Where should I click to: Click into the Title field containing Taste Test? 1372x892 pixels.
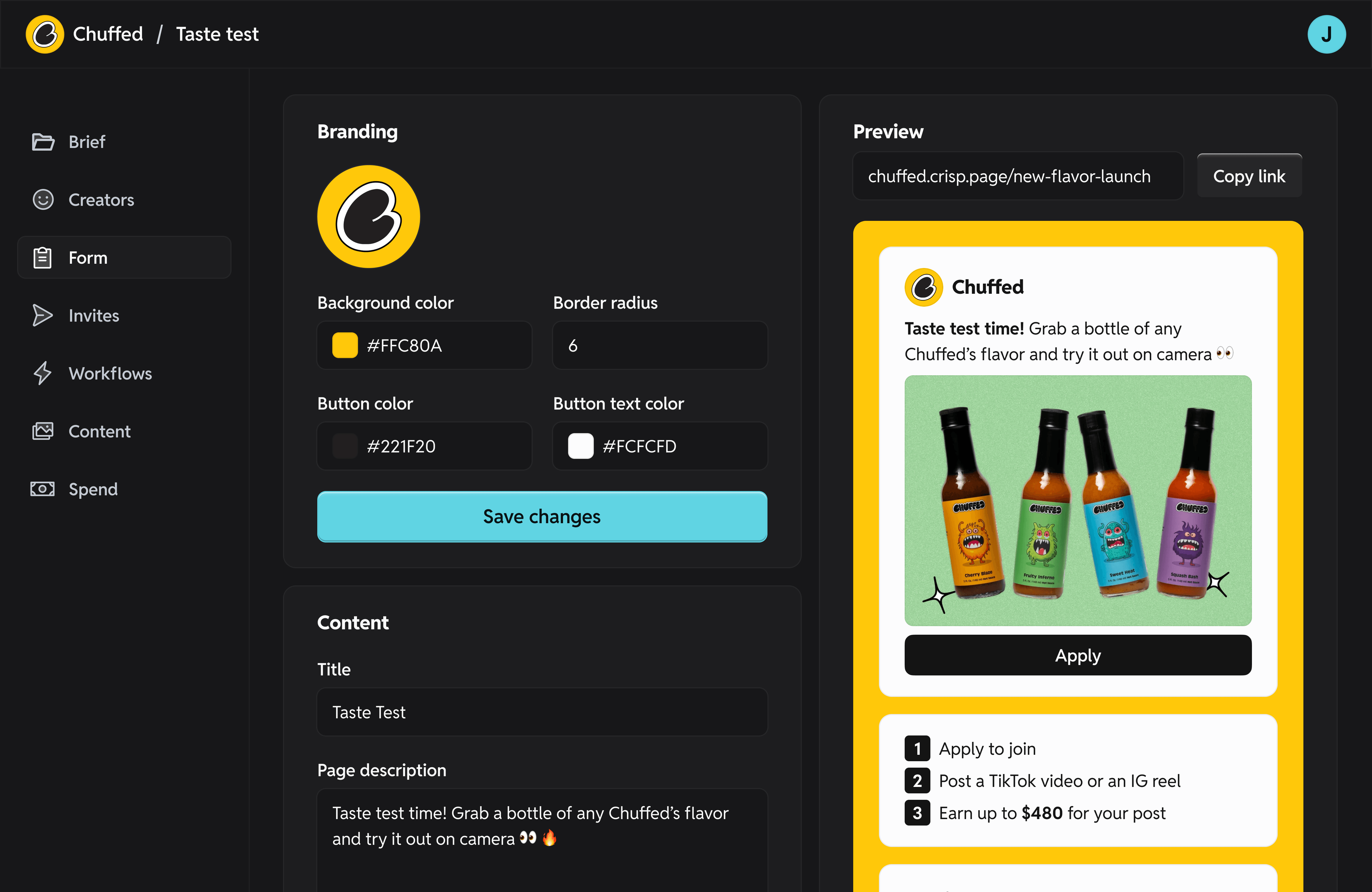point(542,712)
